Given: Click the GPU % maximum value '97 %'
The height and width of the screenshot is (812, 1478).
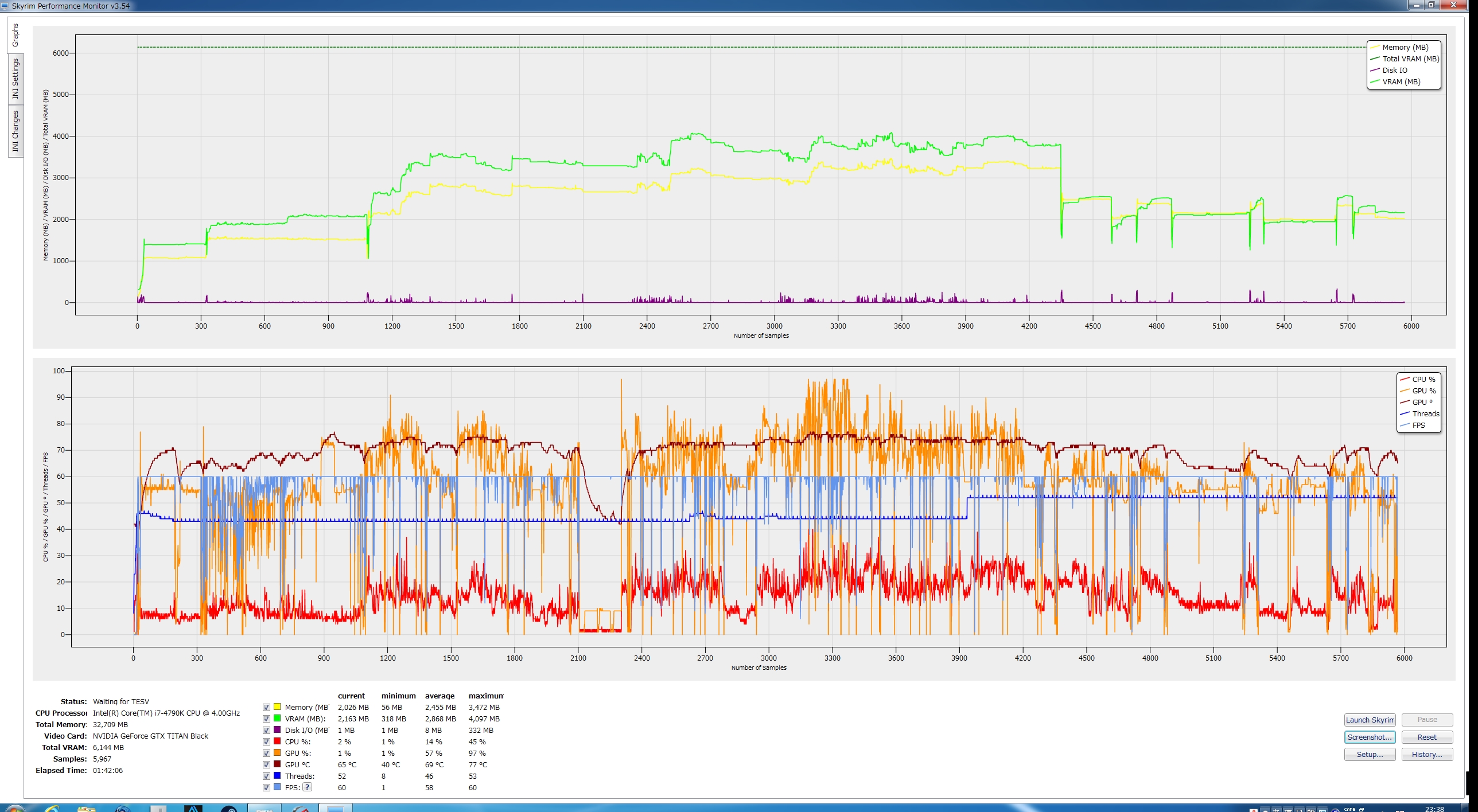Looking at the screenshot, I should (x=477, y=753).
